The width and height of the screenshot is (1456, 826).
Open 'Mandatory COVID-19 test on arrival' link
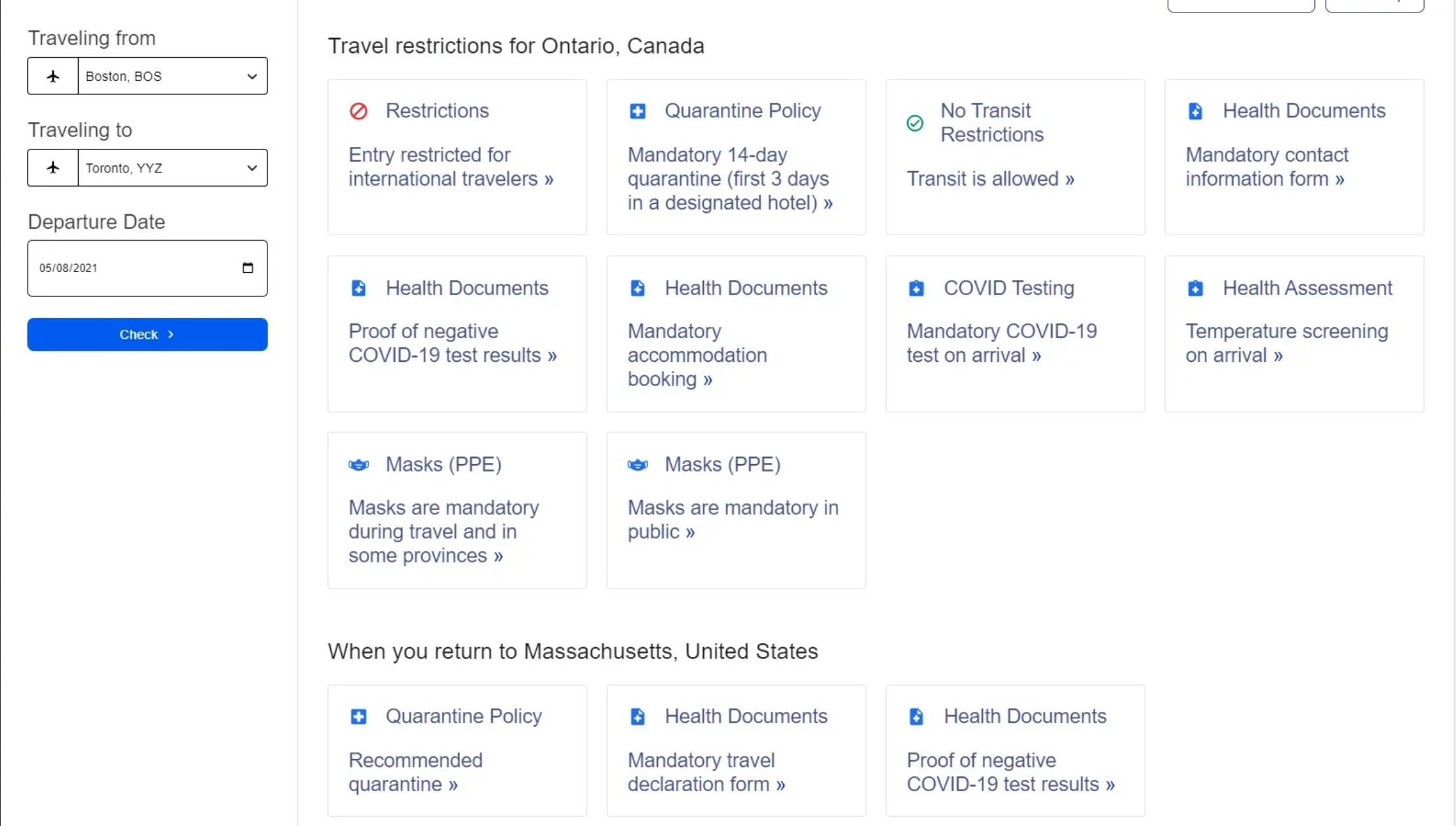[x=1001, y=344]
